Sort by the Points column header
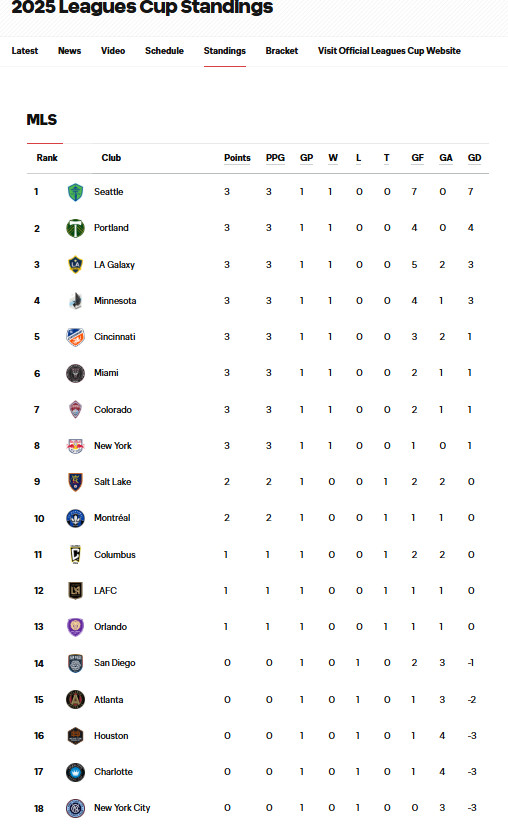The image size is (508, 826). [x=237, y=158]
